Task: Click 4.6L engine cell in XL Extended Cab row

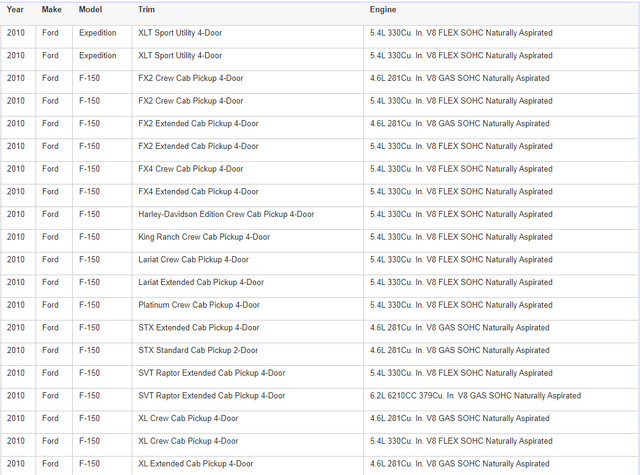Action: point(460,464)
